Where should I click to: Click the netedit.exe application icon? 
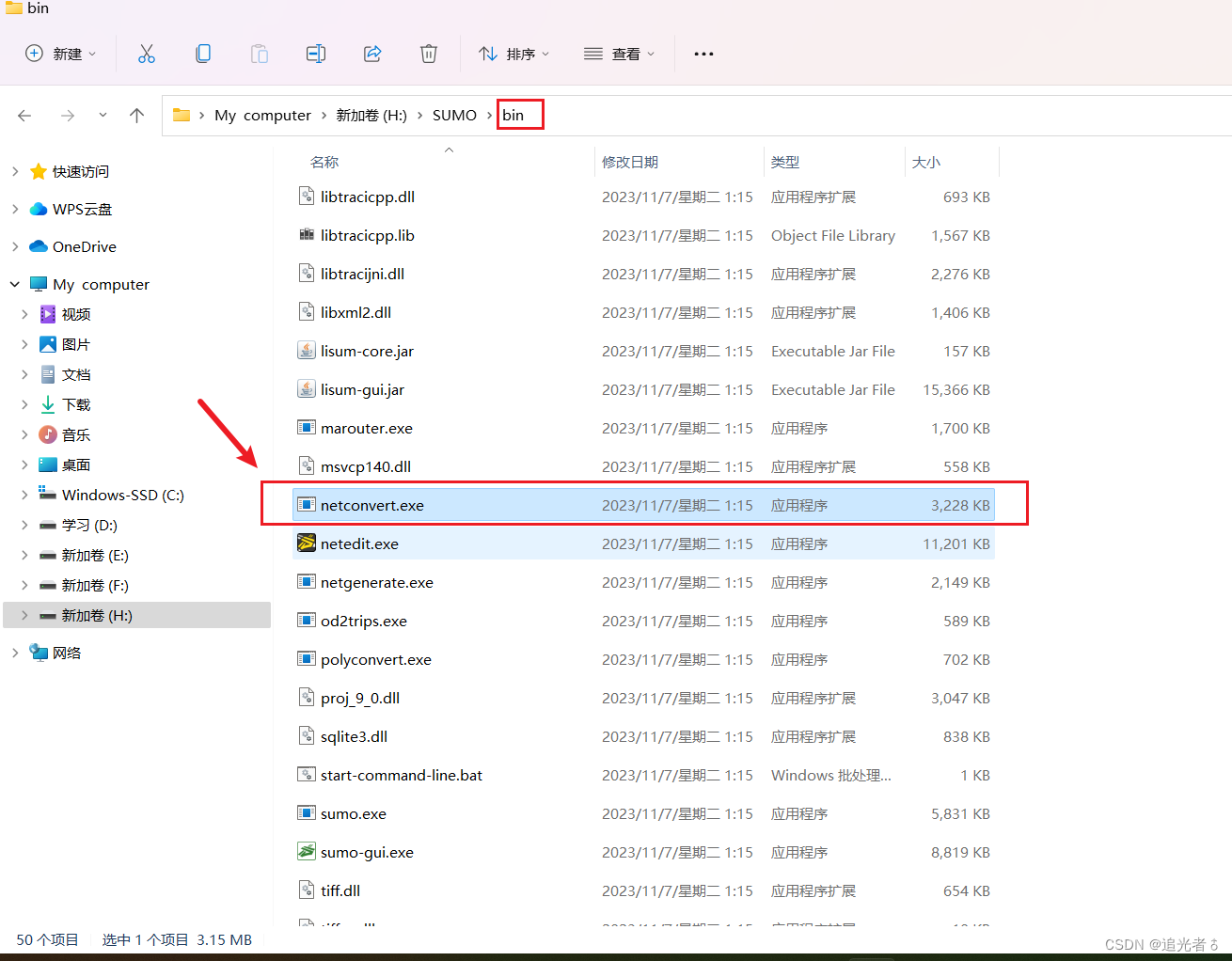pyautogui.click(x=307, y=544)
